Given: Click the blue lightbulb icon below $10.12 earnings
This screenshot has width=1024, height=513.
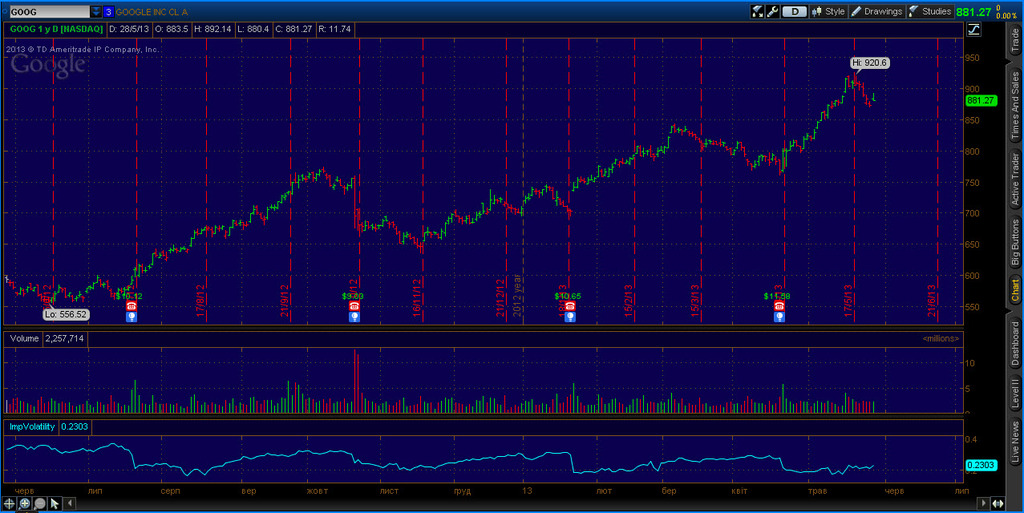Looking at the screenshot, I should (x=131, y=317).
